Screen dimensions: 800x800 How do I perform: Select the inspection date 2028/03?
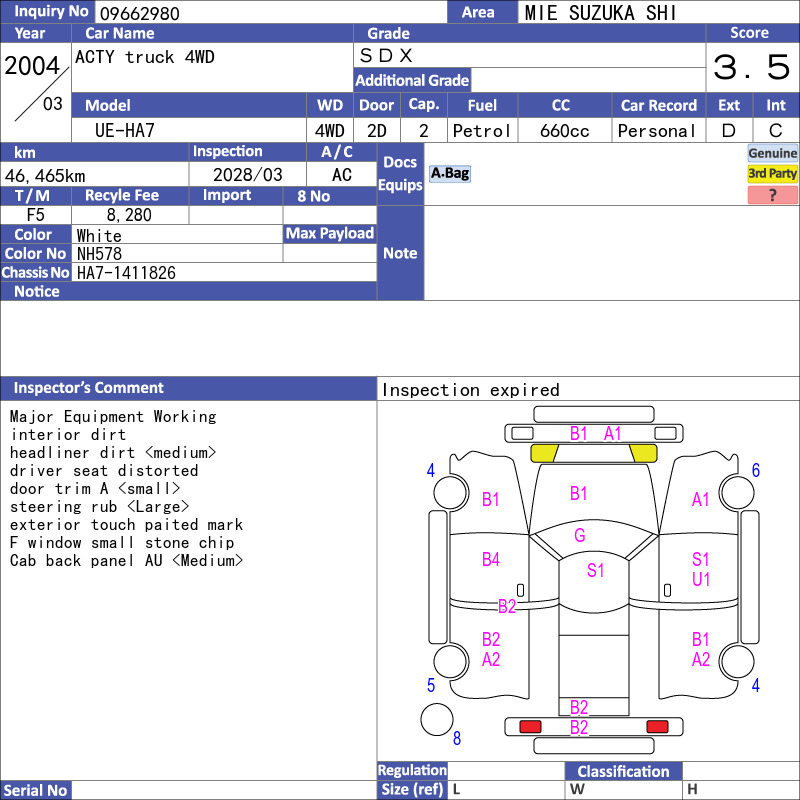point(247,175)
